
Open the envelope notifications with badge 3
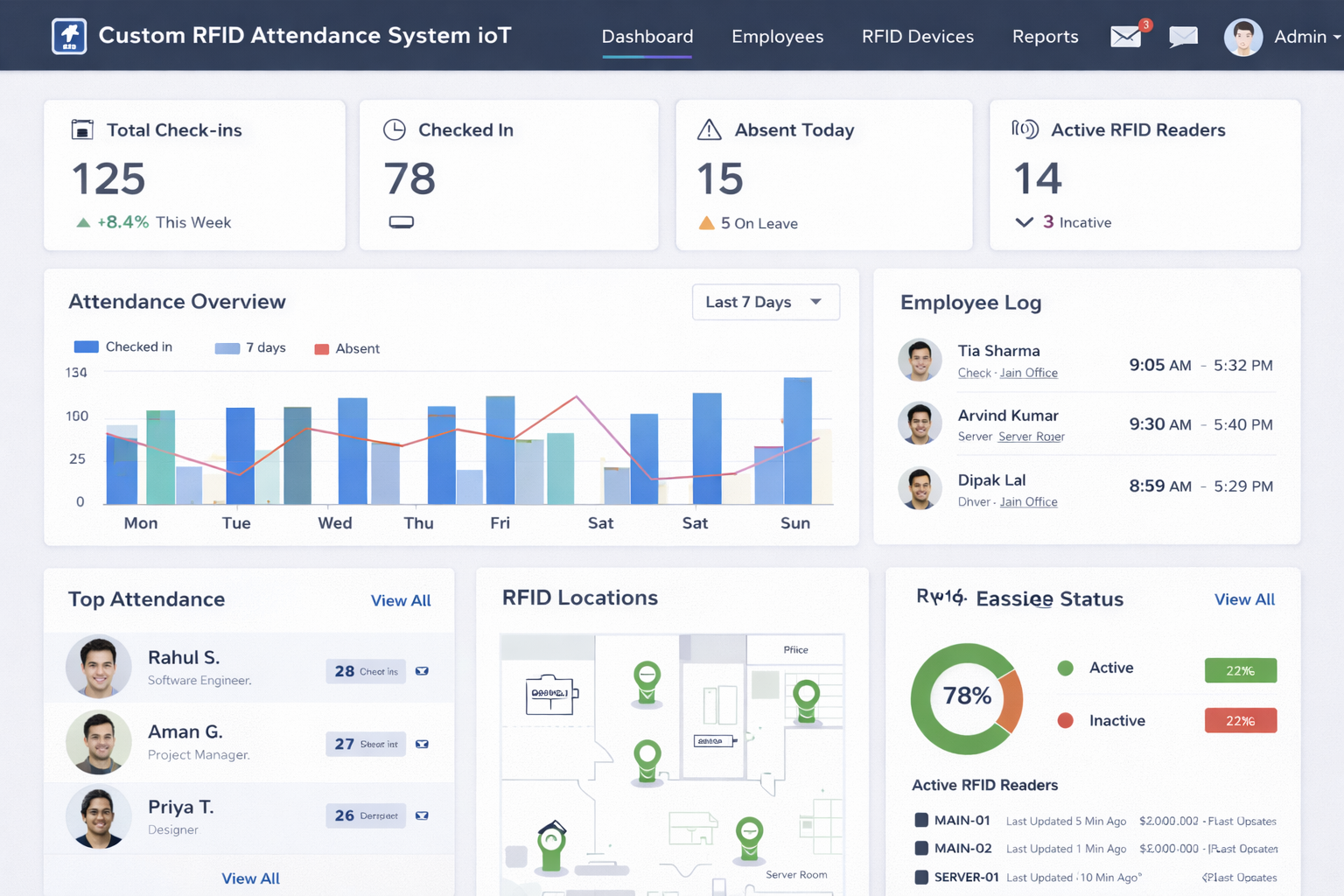tap(1125, 37)
